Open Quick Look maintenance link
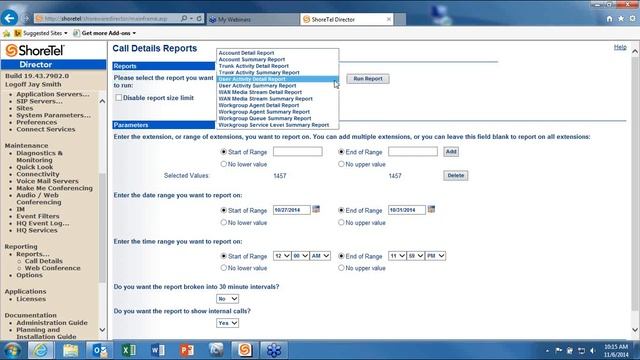The image size is (640, 360). [35, 167]
